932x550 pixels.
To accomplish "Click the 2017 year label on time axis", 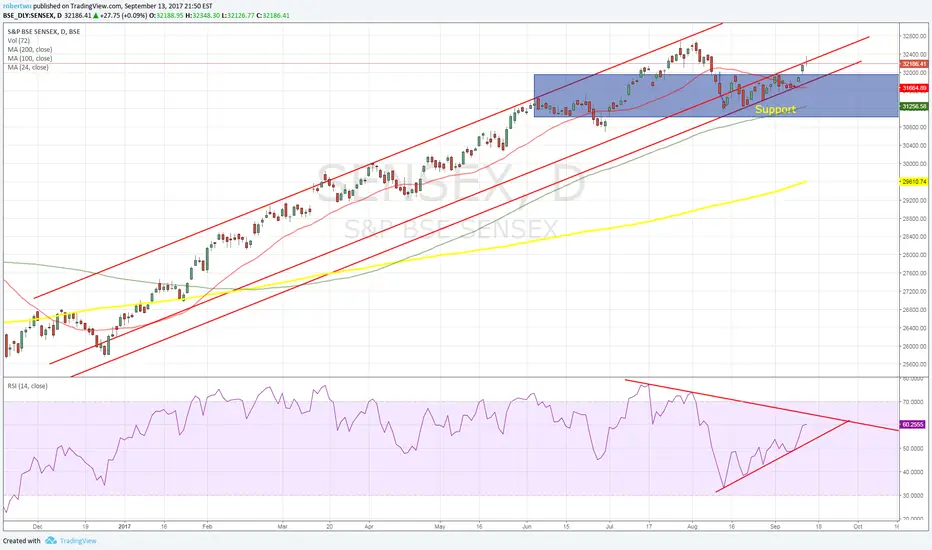I will (124, 526).
